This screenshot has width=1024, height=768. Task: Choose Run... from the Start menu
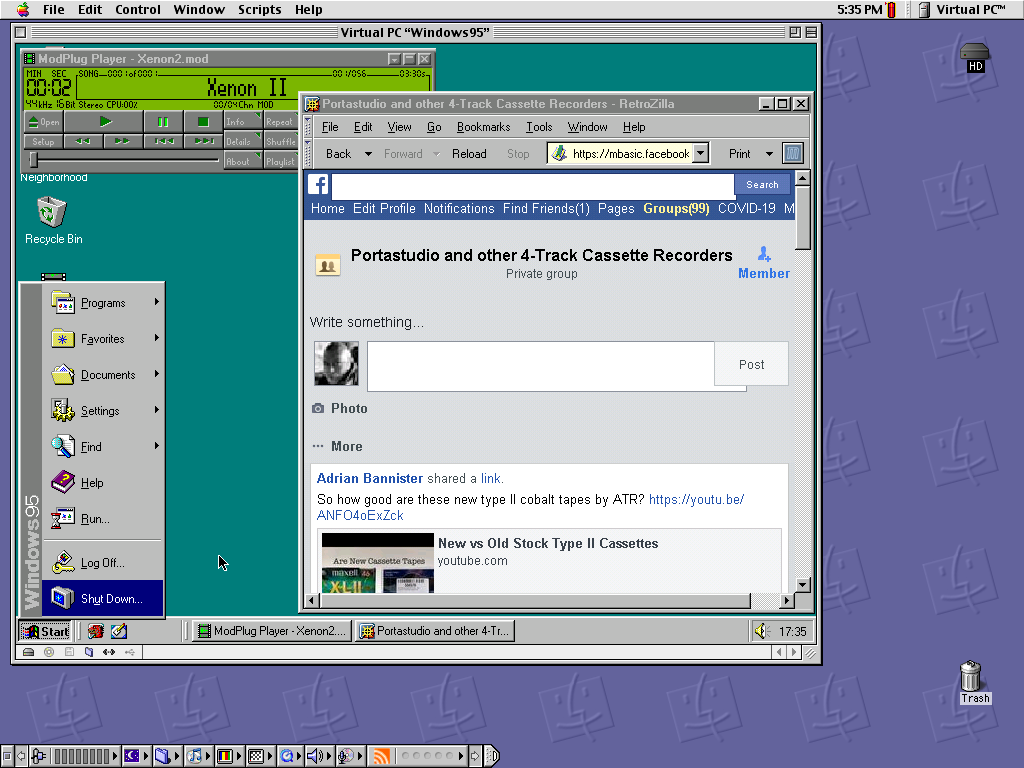point(103,518)
